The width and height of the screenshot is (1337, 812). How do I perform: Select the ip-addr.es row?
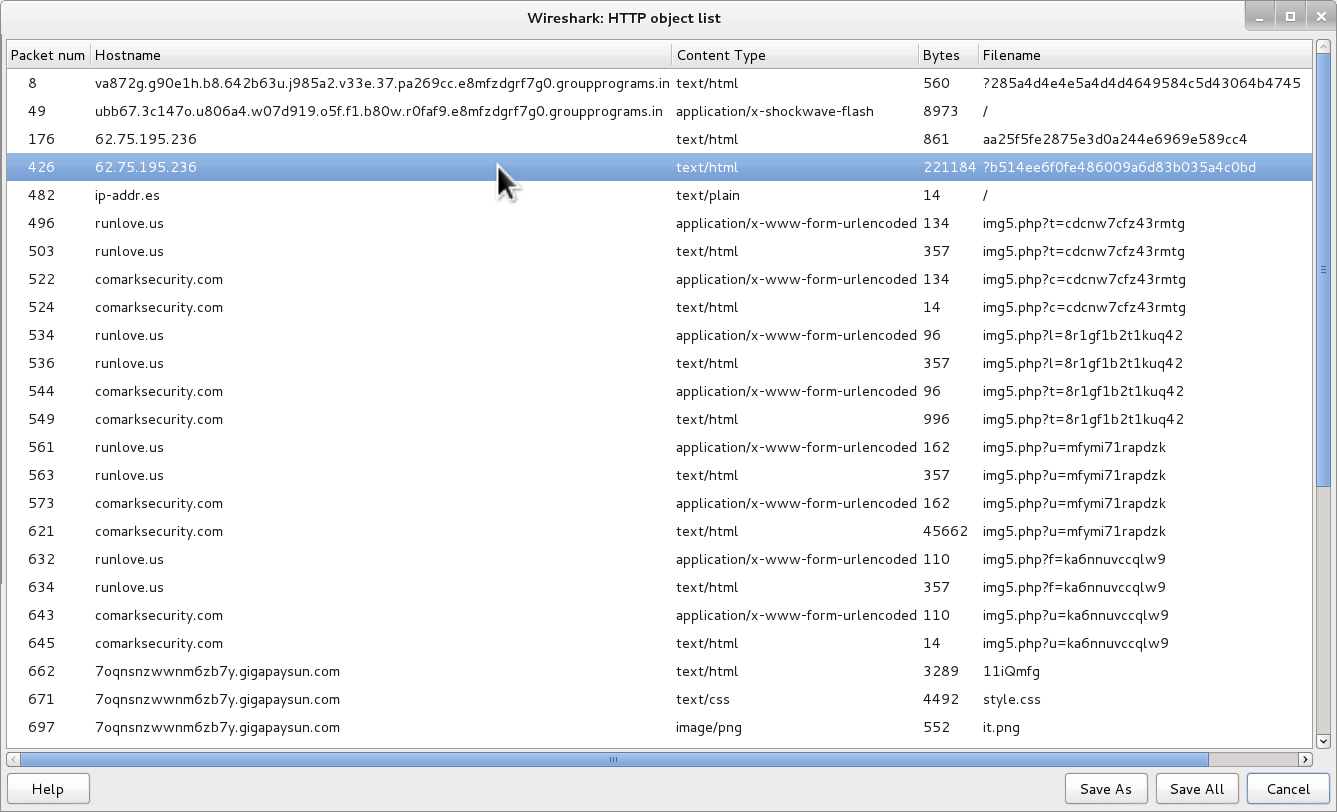[x=659, y=195]
